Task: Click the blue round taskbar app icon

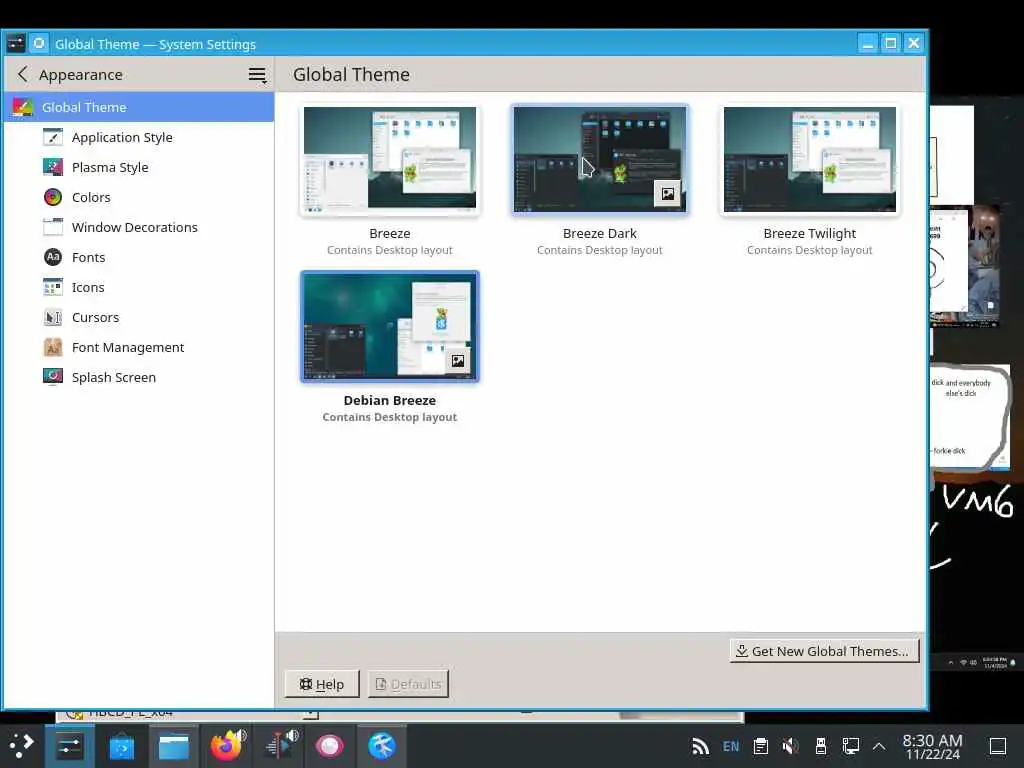Action: 382,746
